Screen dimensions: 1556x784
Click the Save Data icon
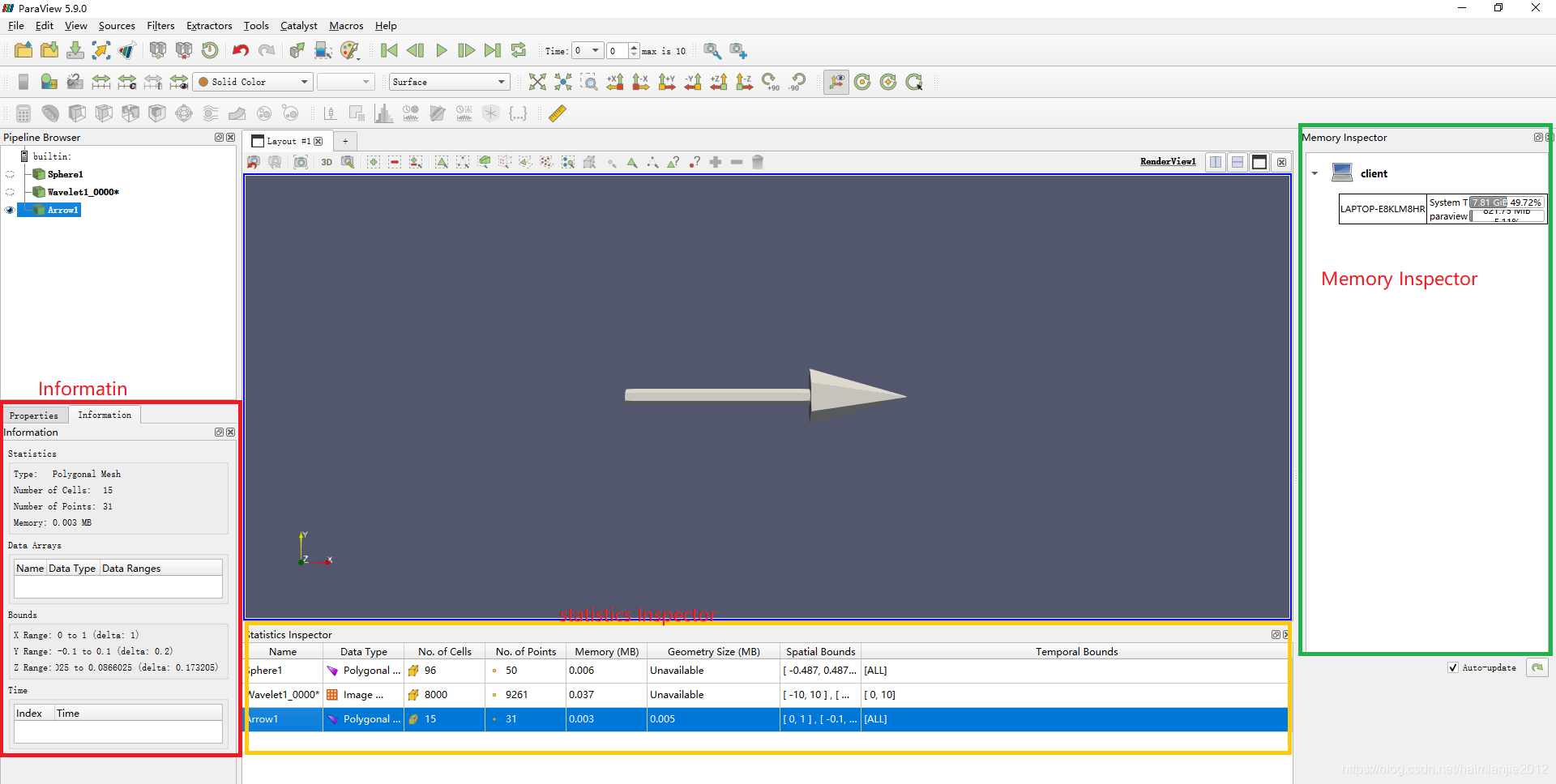75,50
